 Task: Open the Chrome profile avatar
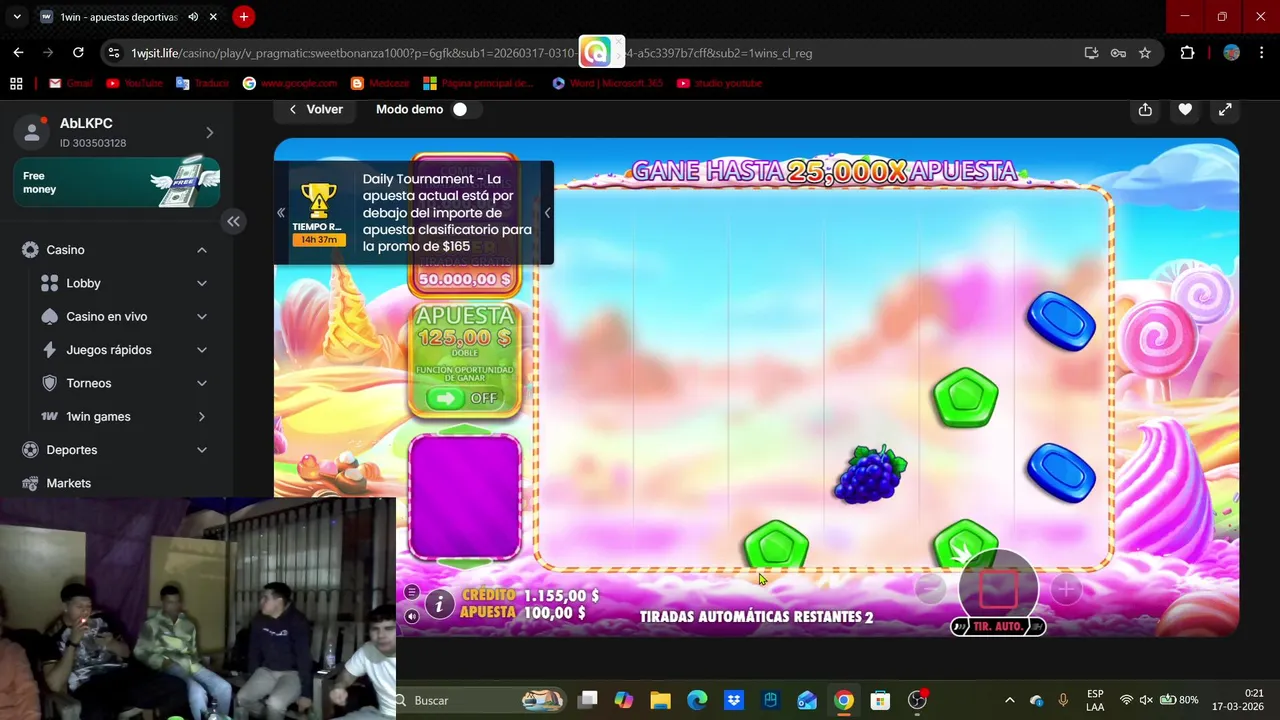(1231, 53)
